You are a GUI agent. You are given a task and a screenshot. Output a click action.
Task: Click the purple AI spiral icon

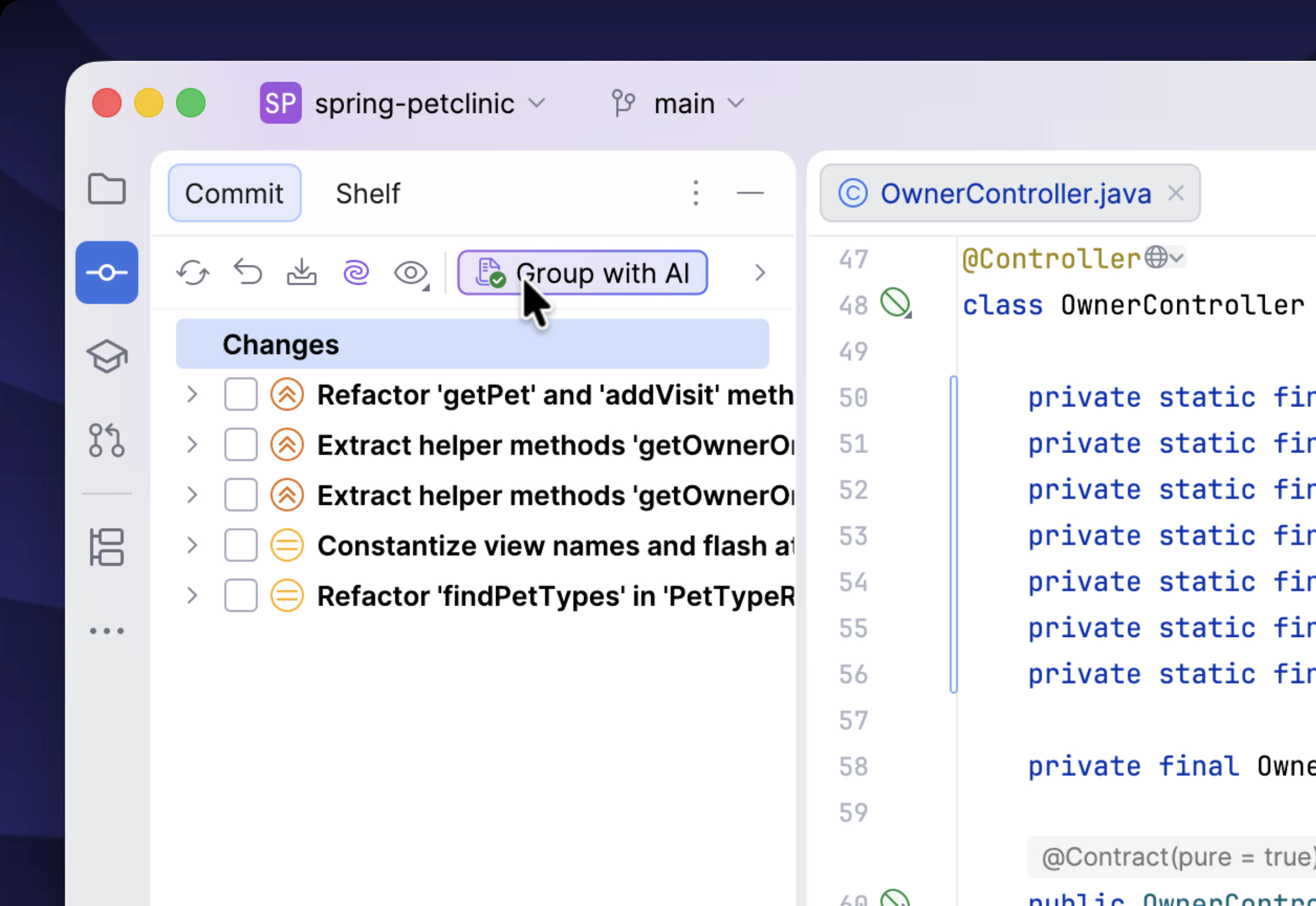[x=356, y=272]
